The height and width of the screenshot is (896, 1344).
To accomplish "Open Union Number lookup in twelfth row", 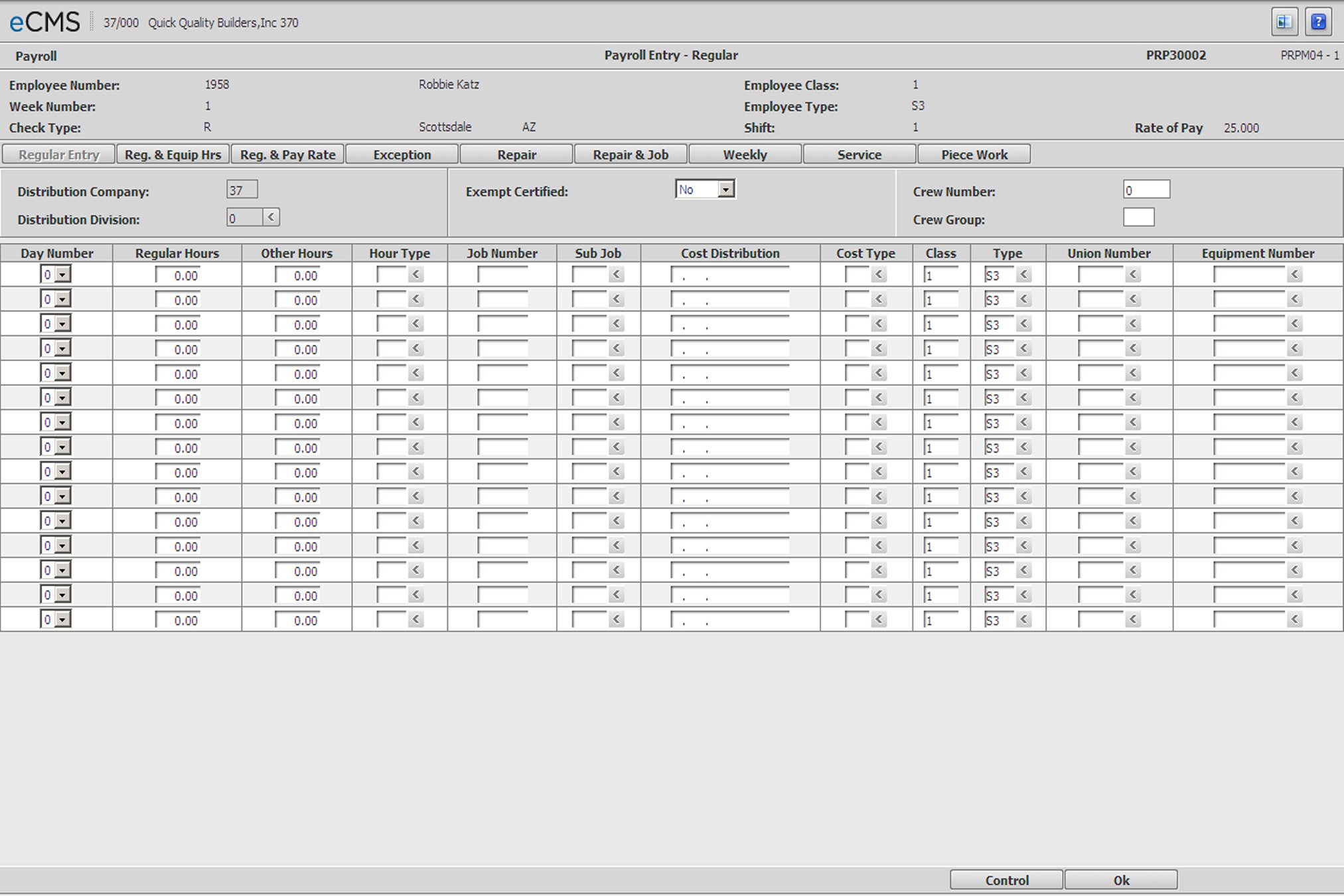I will [1133, 546].
